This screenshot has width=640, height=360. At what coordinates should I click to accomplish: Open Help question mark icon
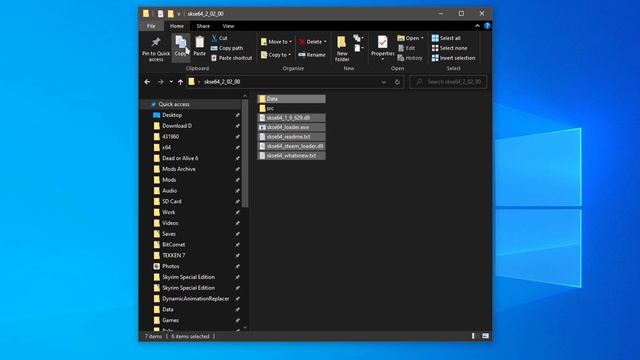click(x=487, y=26)
